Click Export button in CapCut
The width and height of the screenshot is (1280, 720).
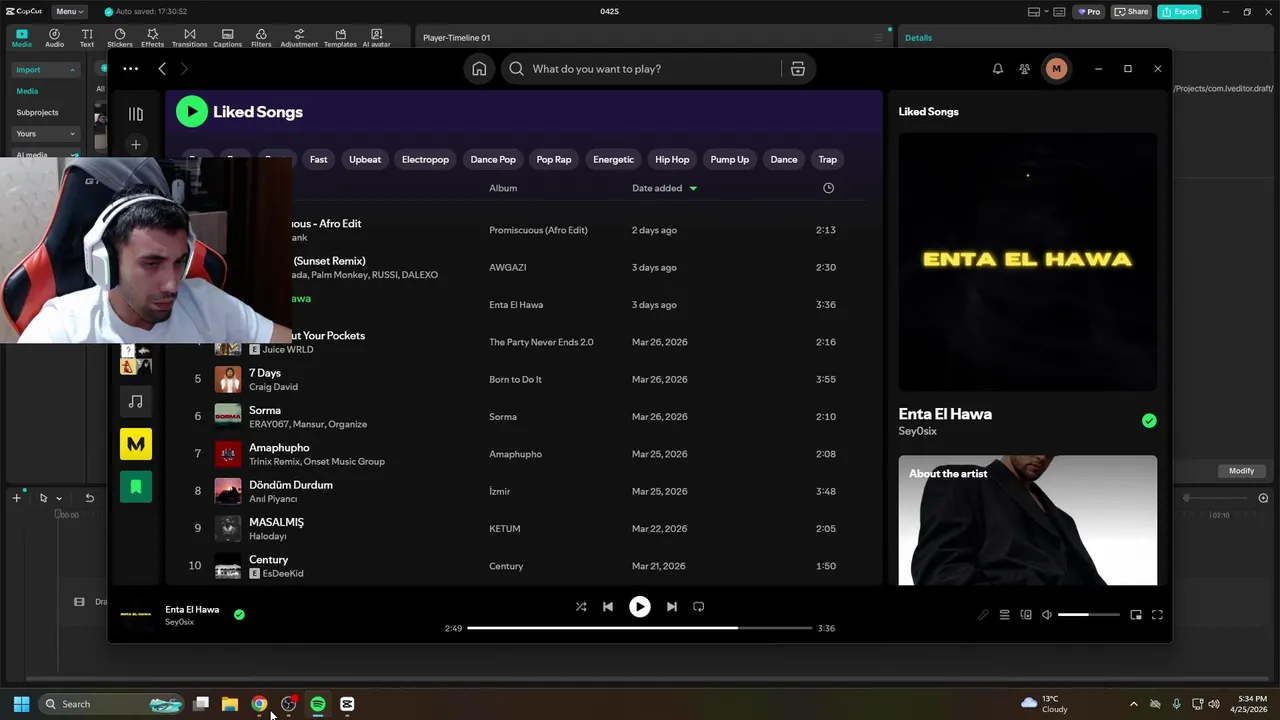(1179, 12)
